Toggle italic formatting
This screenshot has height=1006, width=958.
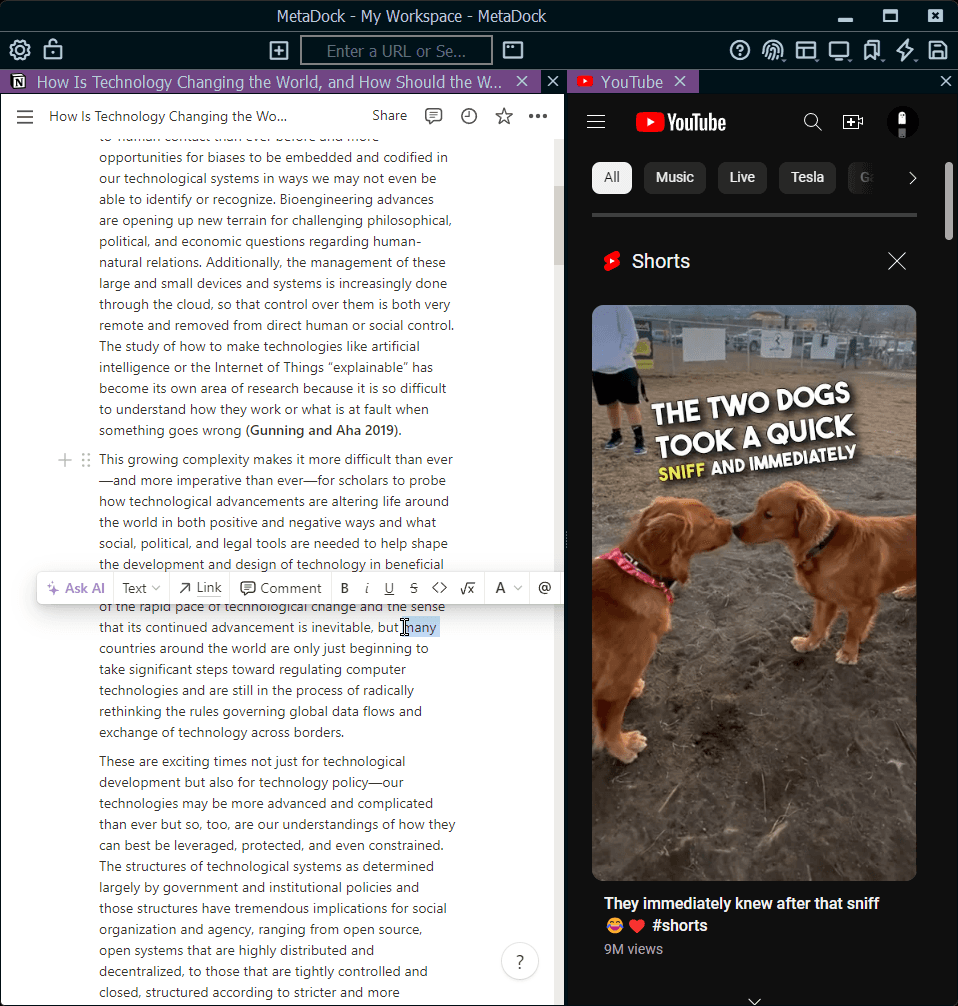[x=366, y=588]
